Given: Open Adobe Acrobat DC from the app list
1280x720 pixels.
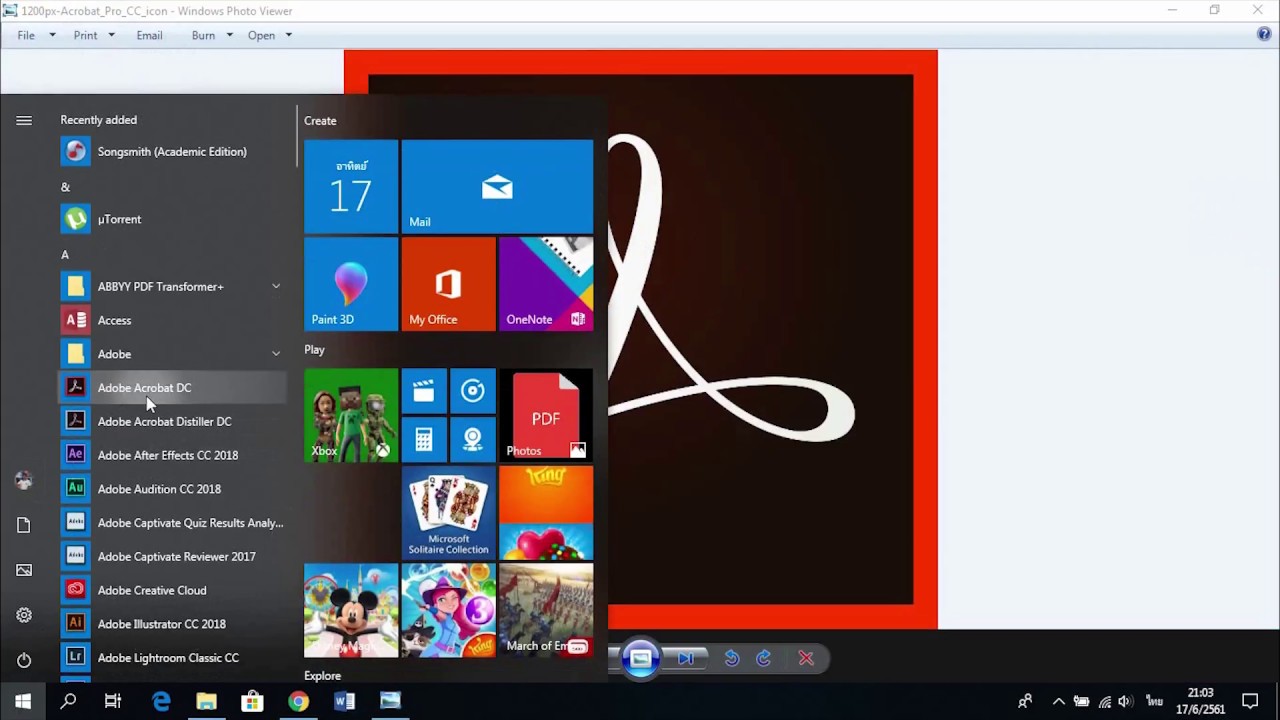Looking at the screenshot, I should pyautogui.click(x=172, y=388).
